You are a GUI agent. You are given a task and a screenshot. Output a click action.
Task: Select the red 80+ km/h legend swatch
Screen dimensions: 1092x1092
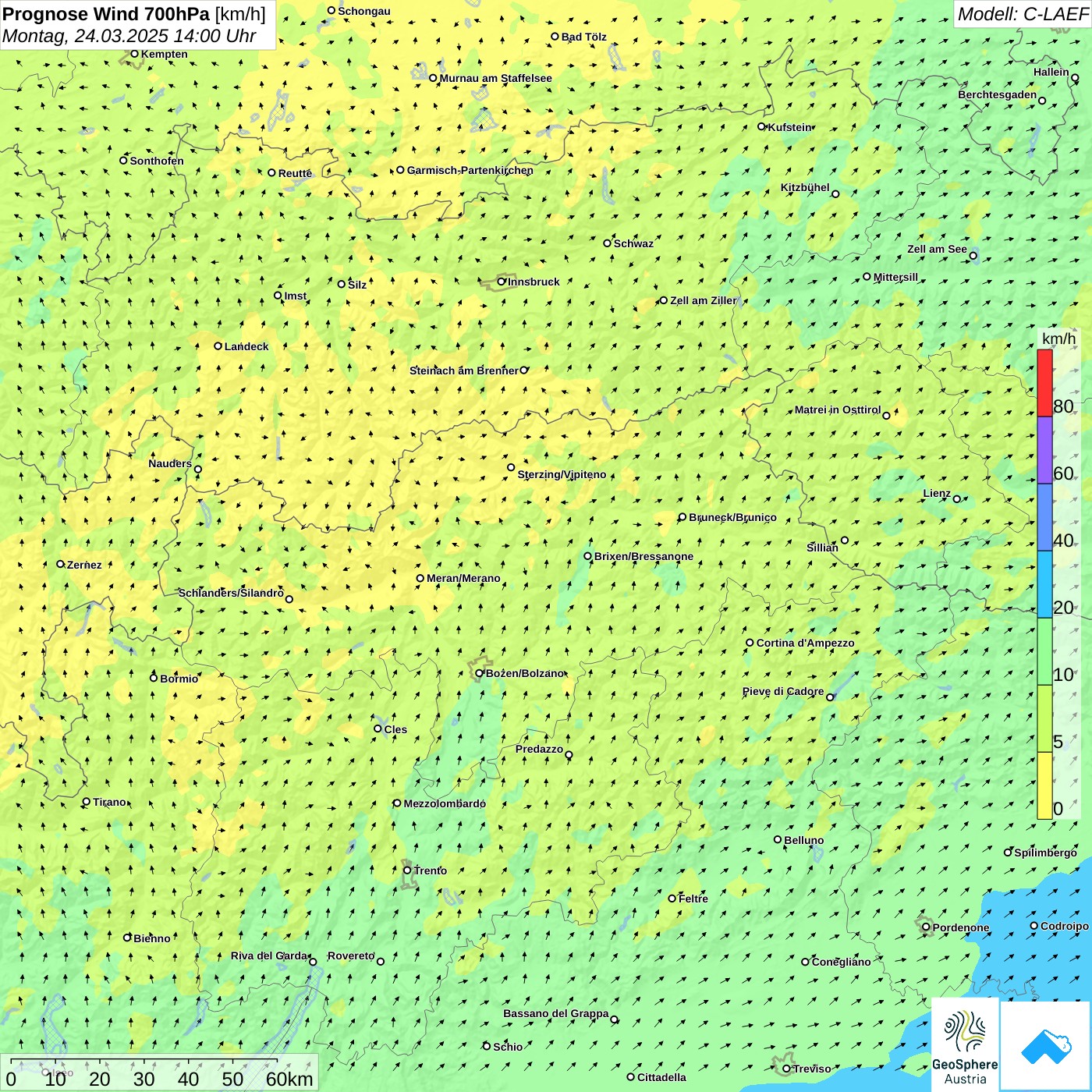pyautogui.click(x=1044, y=383)
